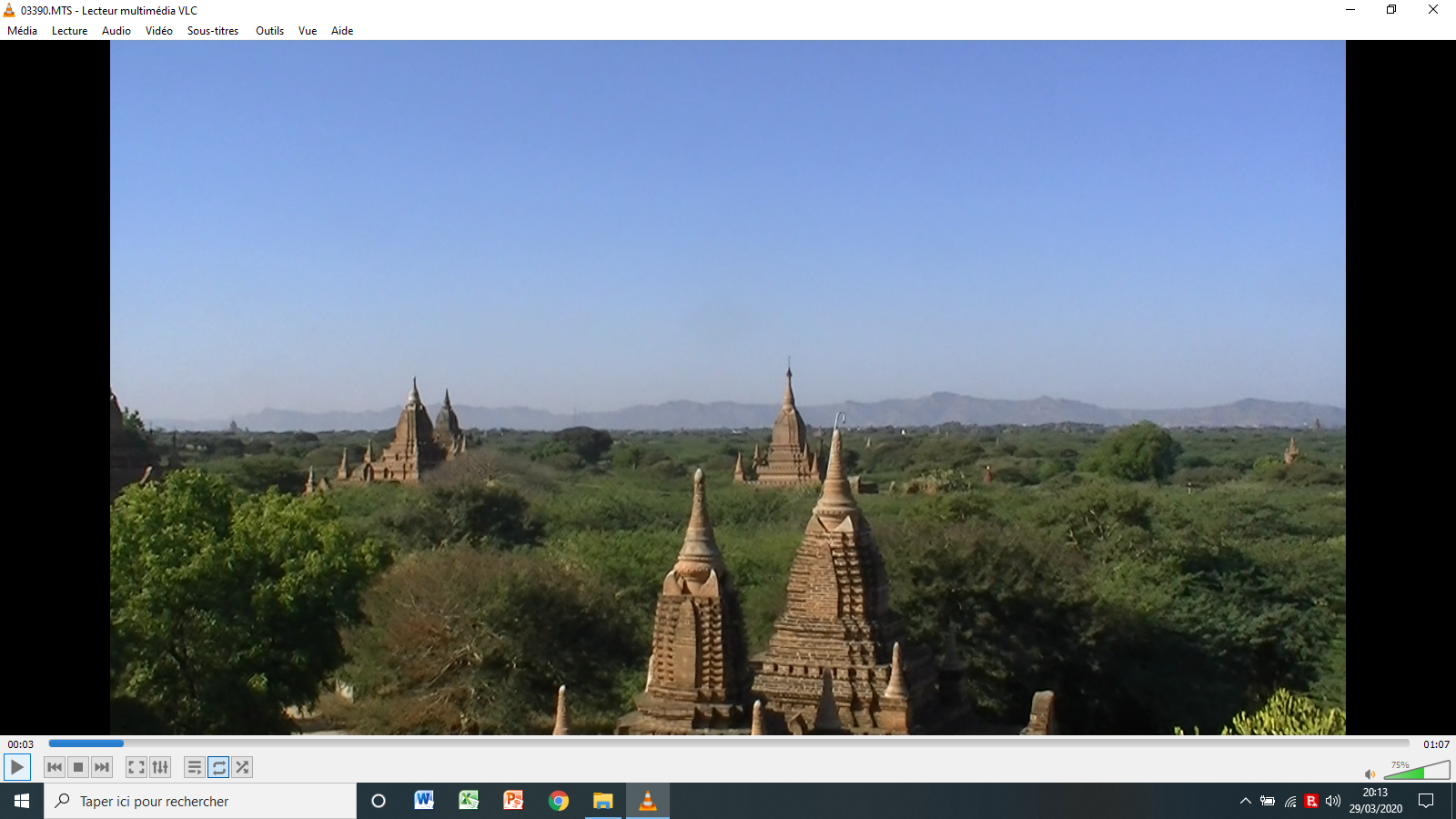Screen dimensions: 1456x819
Task: Open system volume tray icon
Action: [1333, 801]
